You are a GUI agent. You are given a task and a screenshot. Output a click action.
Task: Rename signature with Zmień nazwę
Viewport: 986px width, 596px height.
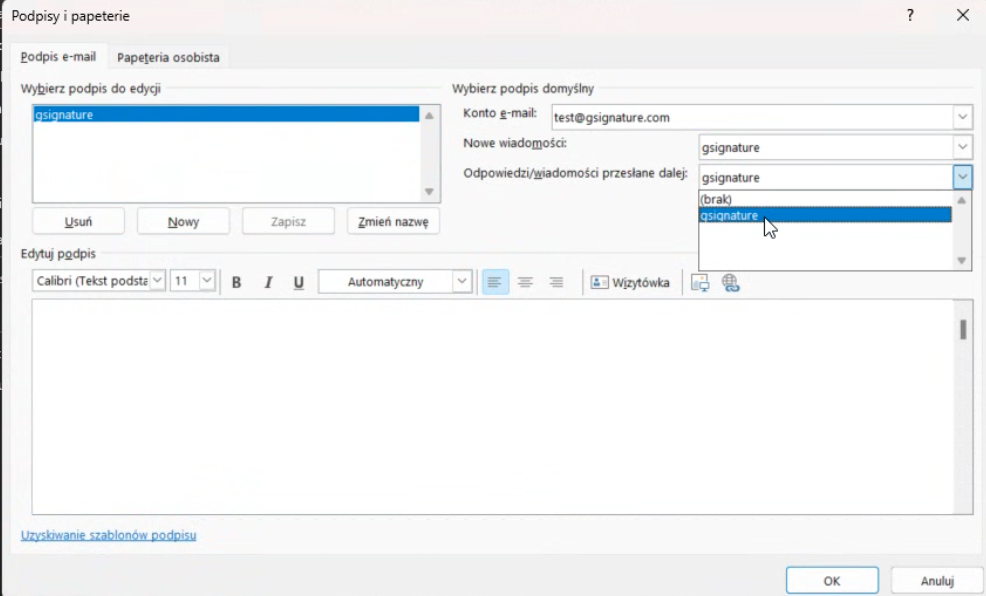(393, 221)
